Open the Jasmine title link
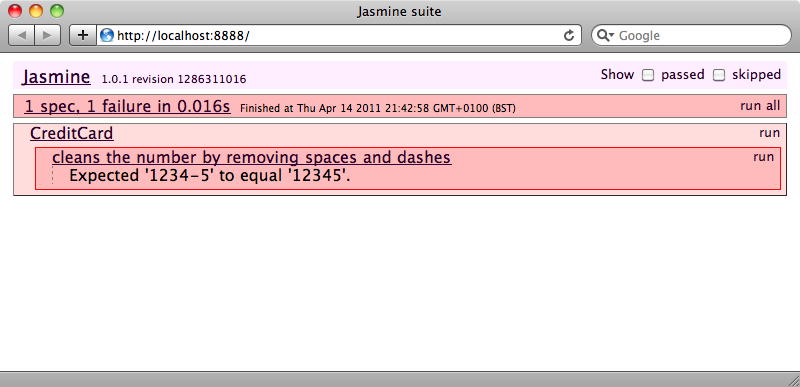 [x=56, y=77]
